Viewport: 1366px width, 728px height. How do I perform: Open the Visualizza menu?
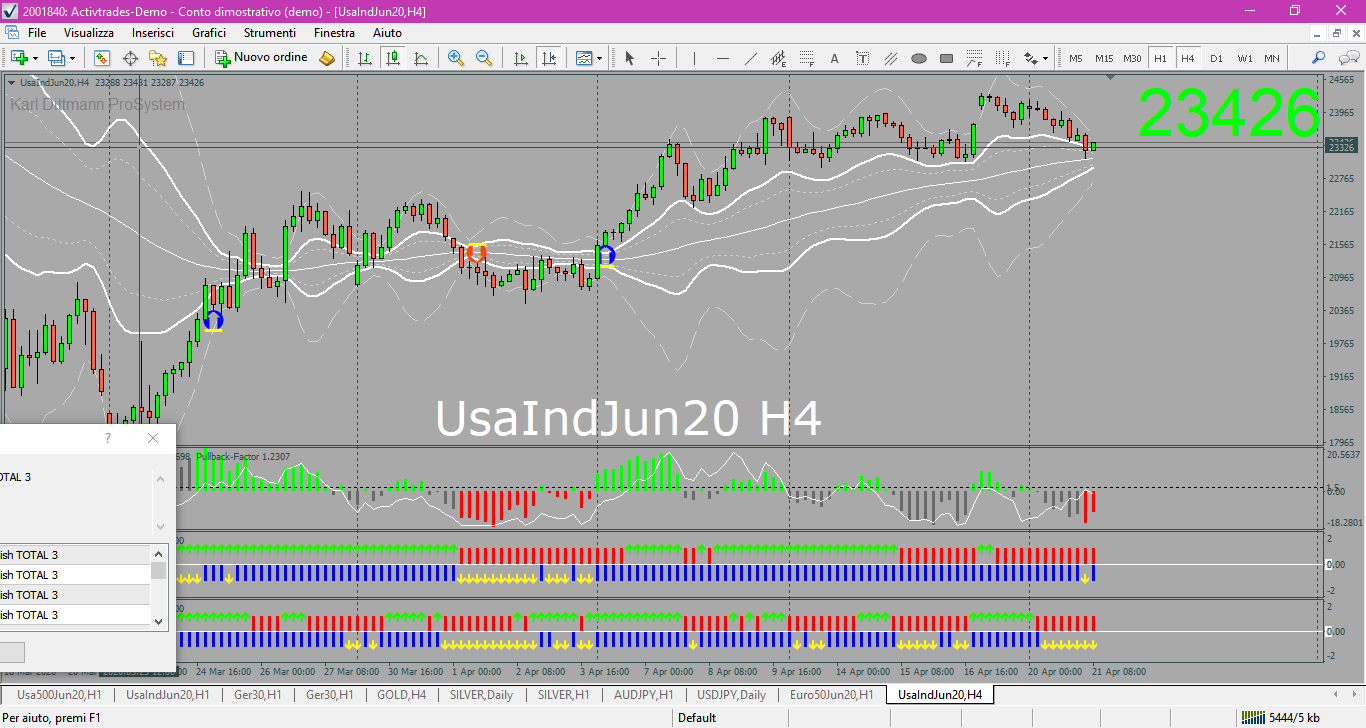click(x=89, y=33)
